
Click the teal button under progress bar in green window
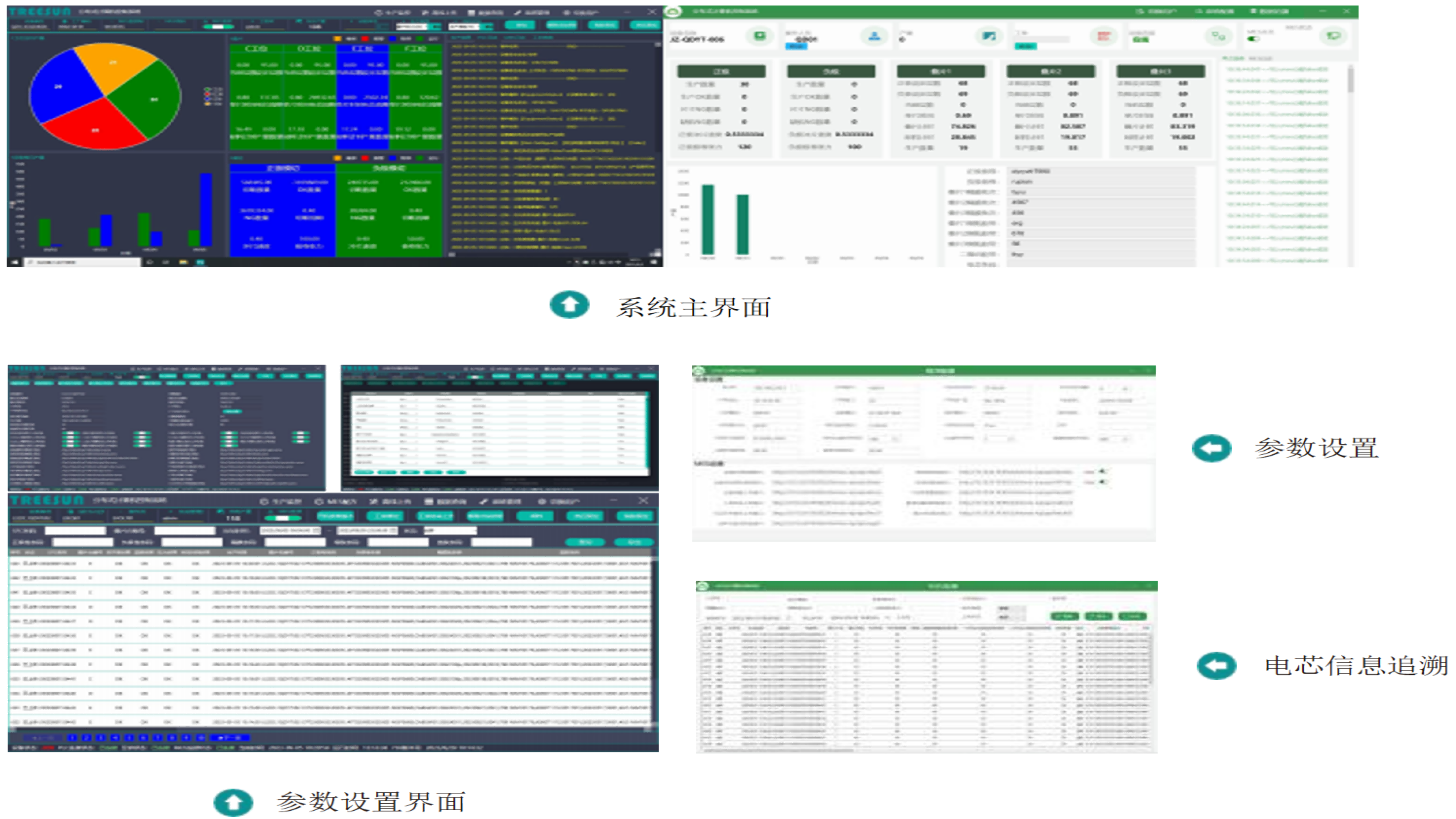(1026, 46)
